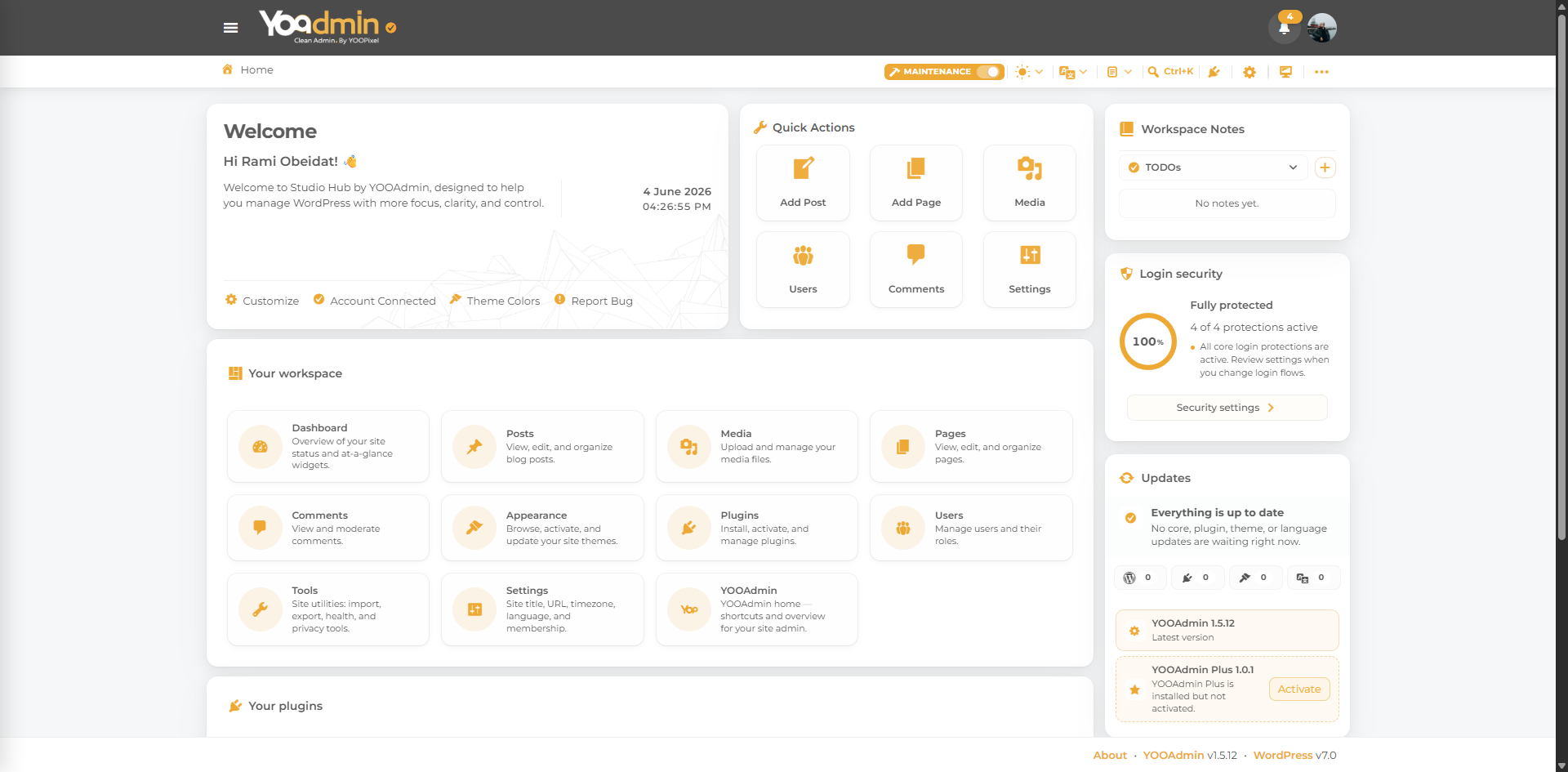Screen dimensions: 1568x772
Task: Open the notifications bell
Action: click(1285, 28)
